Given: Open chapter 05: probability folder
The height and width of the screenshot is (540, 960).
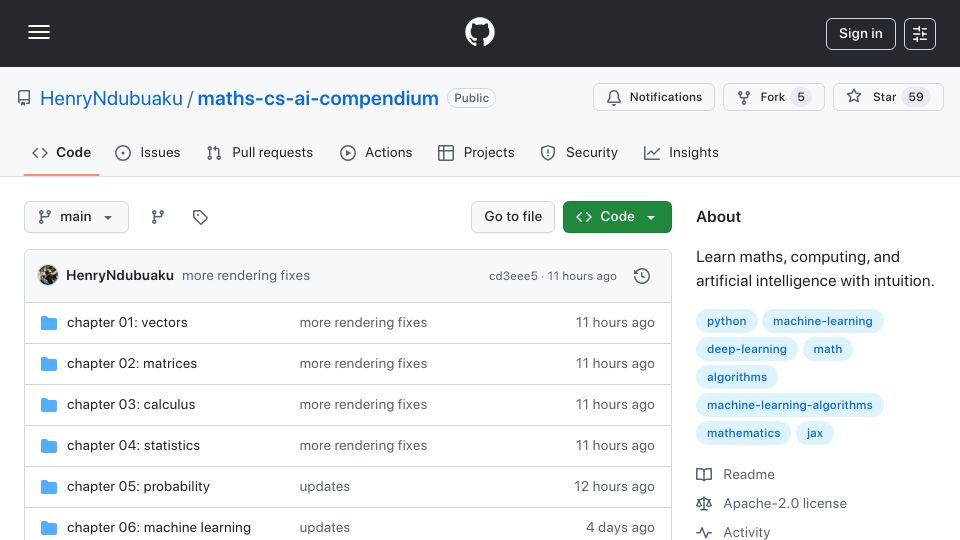Looking at the screenshot, I should [138, 487].
